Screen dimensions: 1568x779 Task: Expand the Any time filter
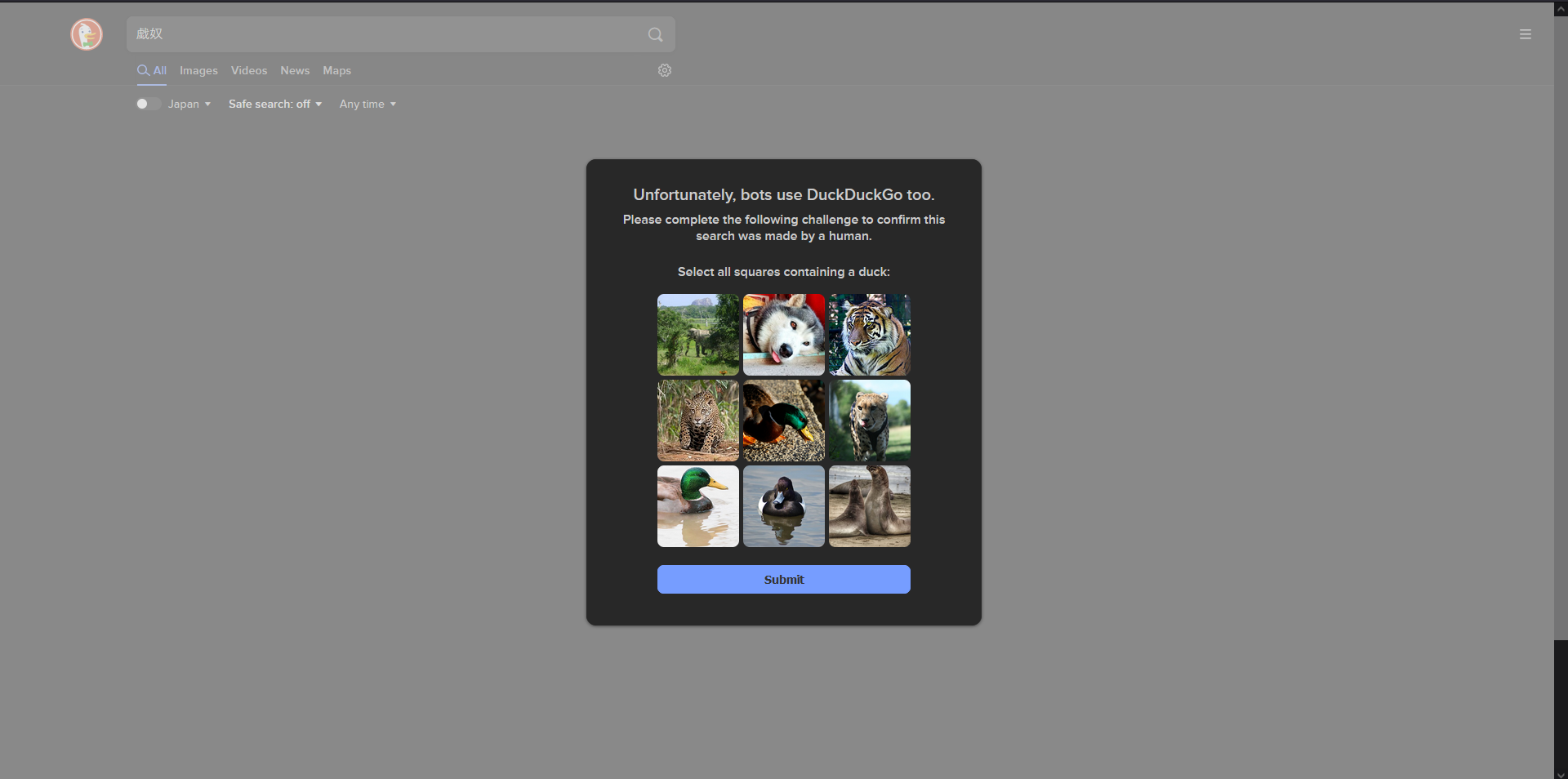point(367,104)
